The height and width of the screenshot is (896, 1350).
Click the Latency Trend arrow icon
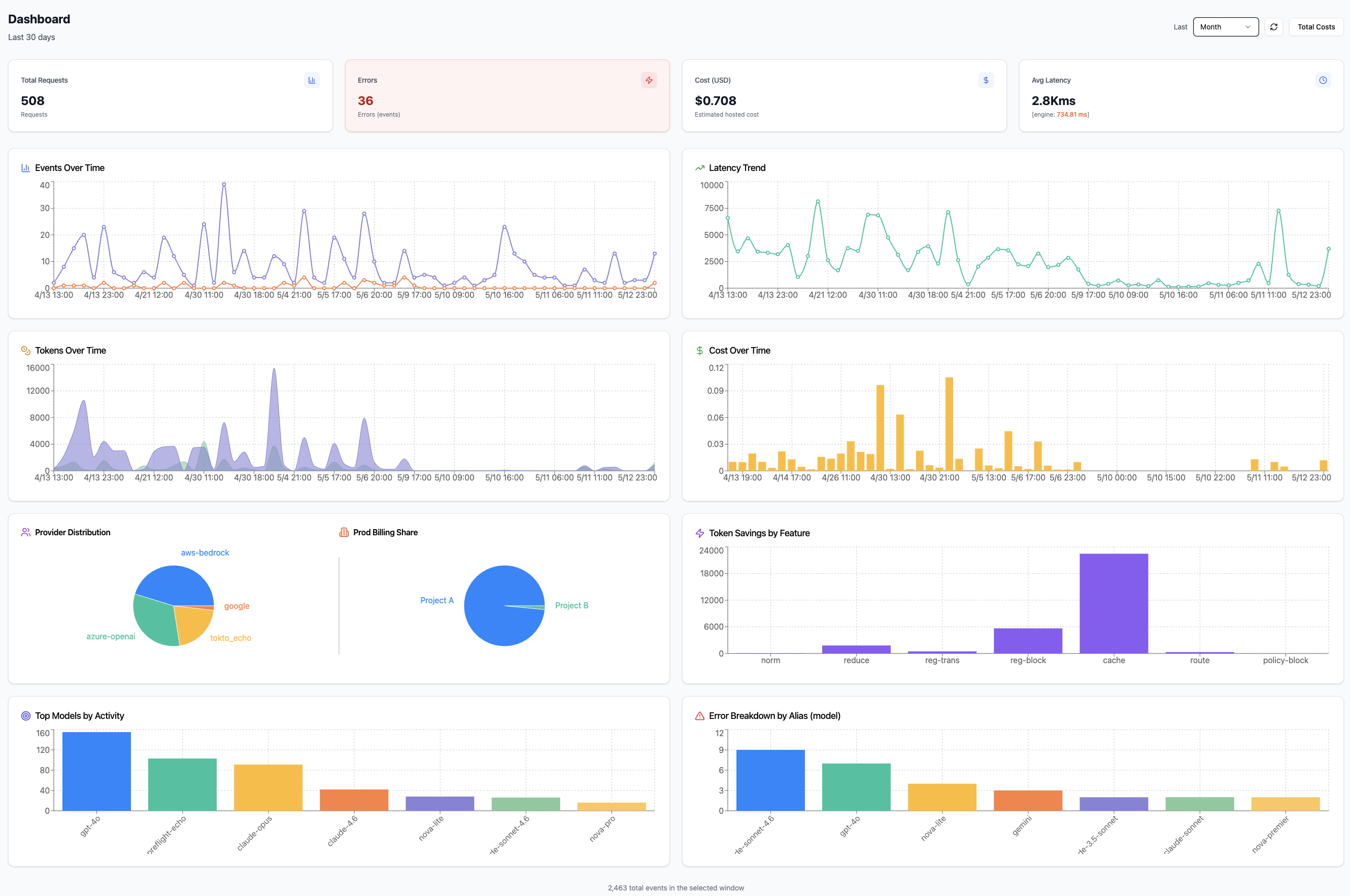click(699, 168)
